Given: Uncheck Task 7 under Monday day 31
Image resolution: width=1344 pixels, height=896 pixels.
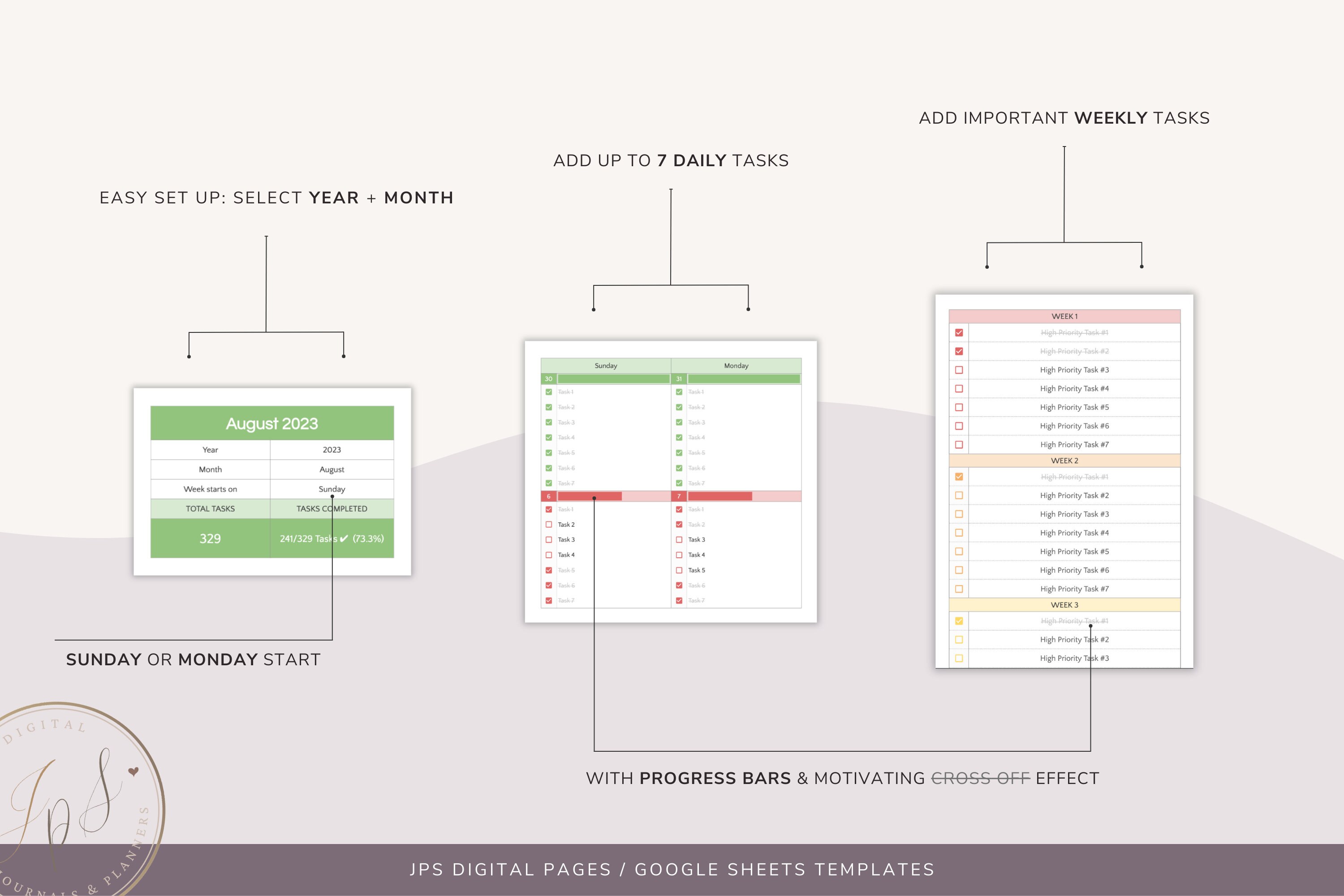Looking at the screenshot, I should [679, 483].
